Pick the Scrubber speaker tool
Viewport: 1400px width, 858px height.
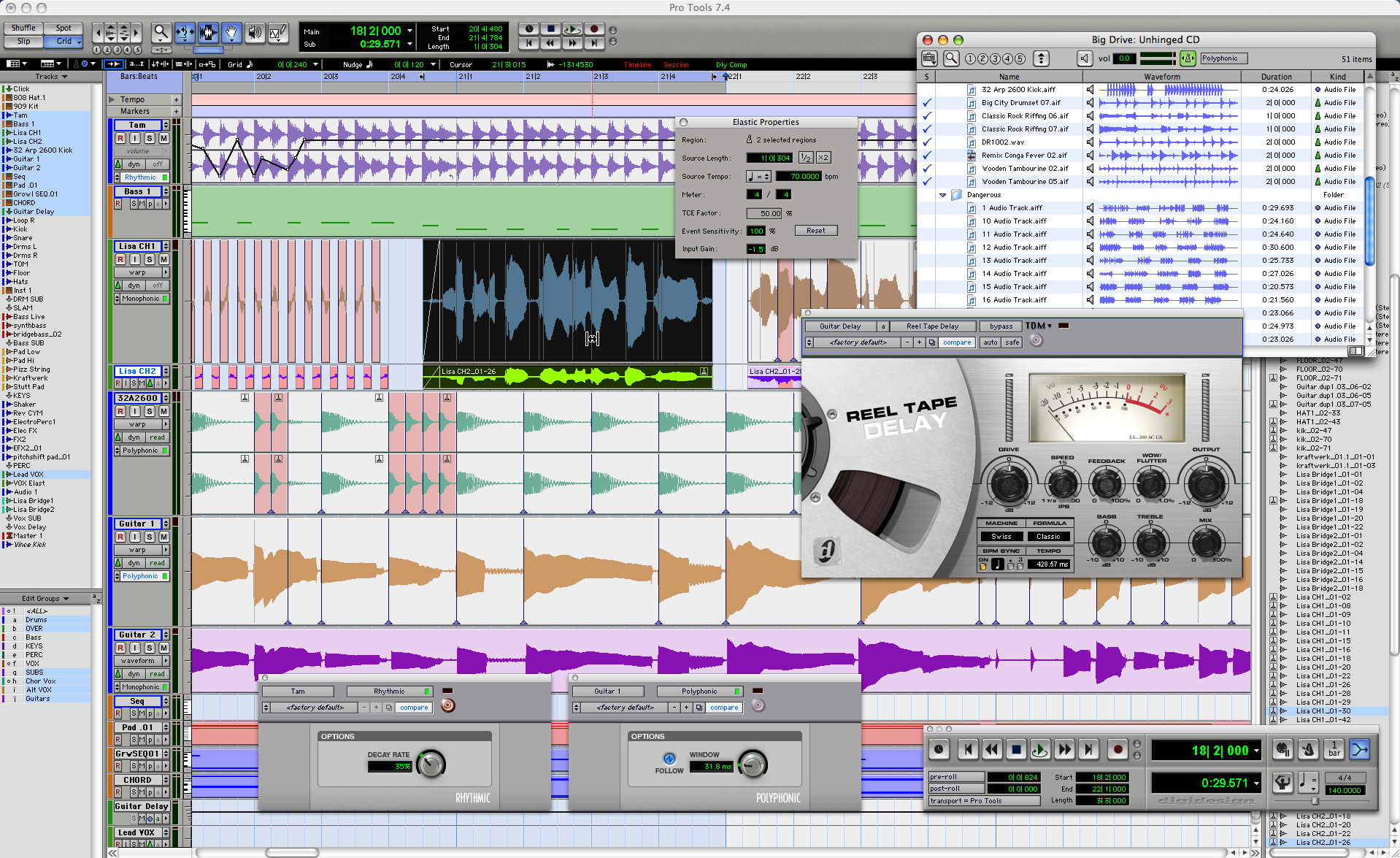tap(255, 32)
